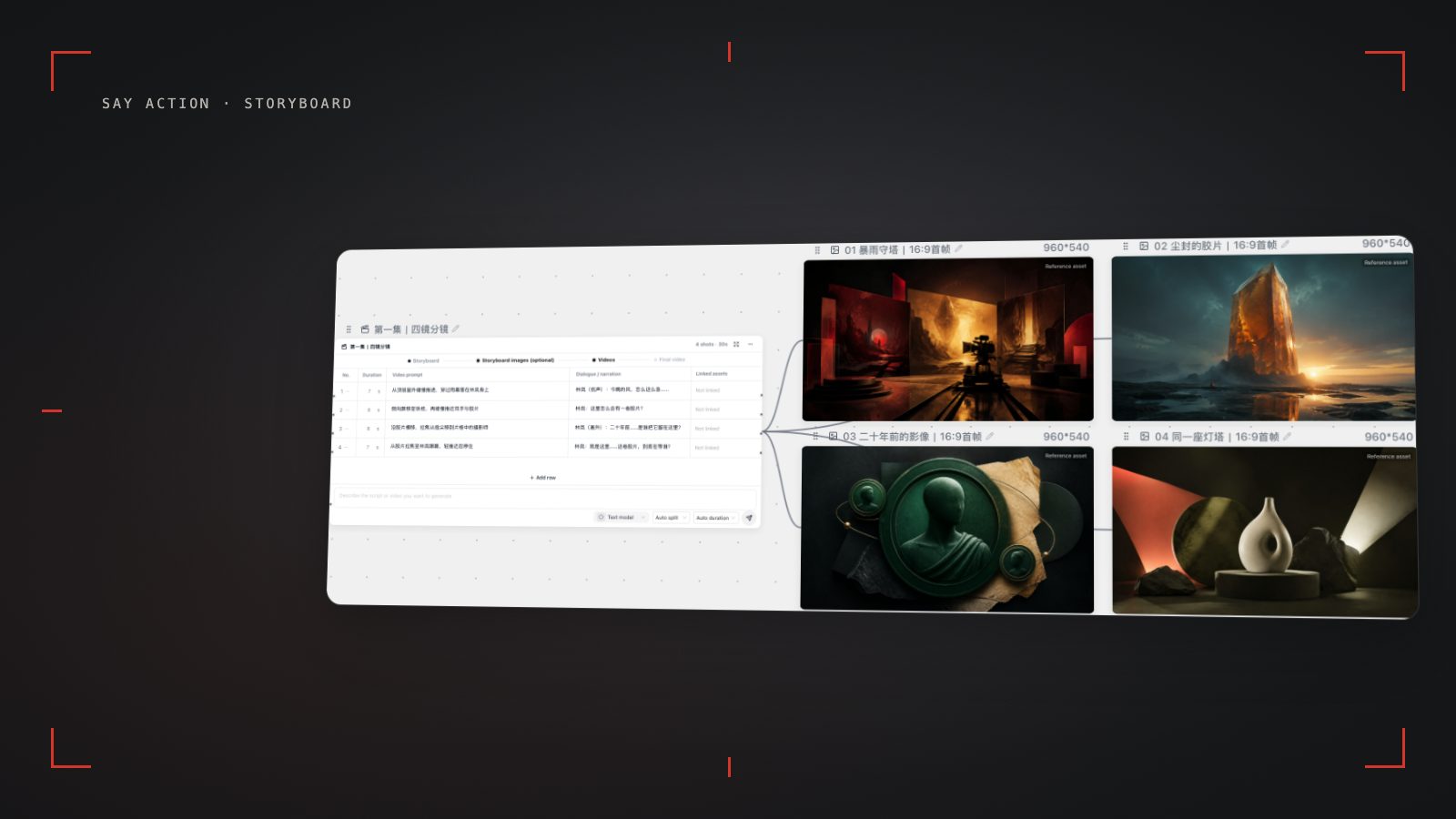The height and width of the screenshot is (819, 1456).
Task: Click the image type icon before 04 同一座灯塔
Action: [x=1145, y=437]
